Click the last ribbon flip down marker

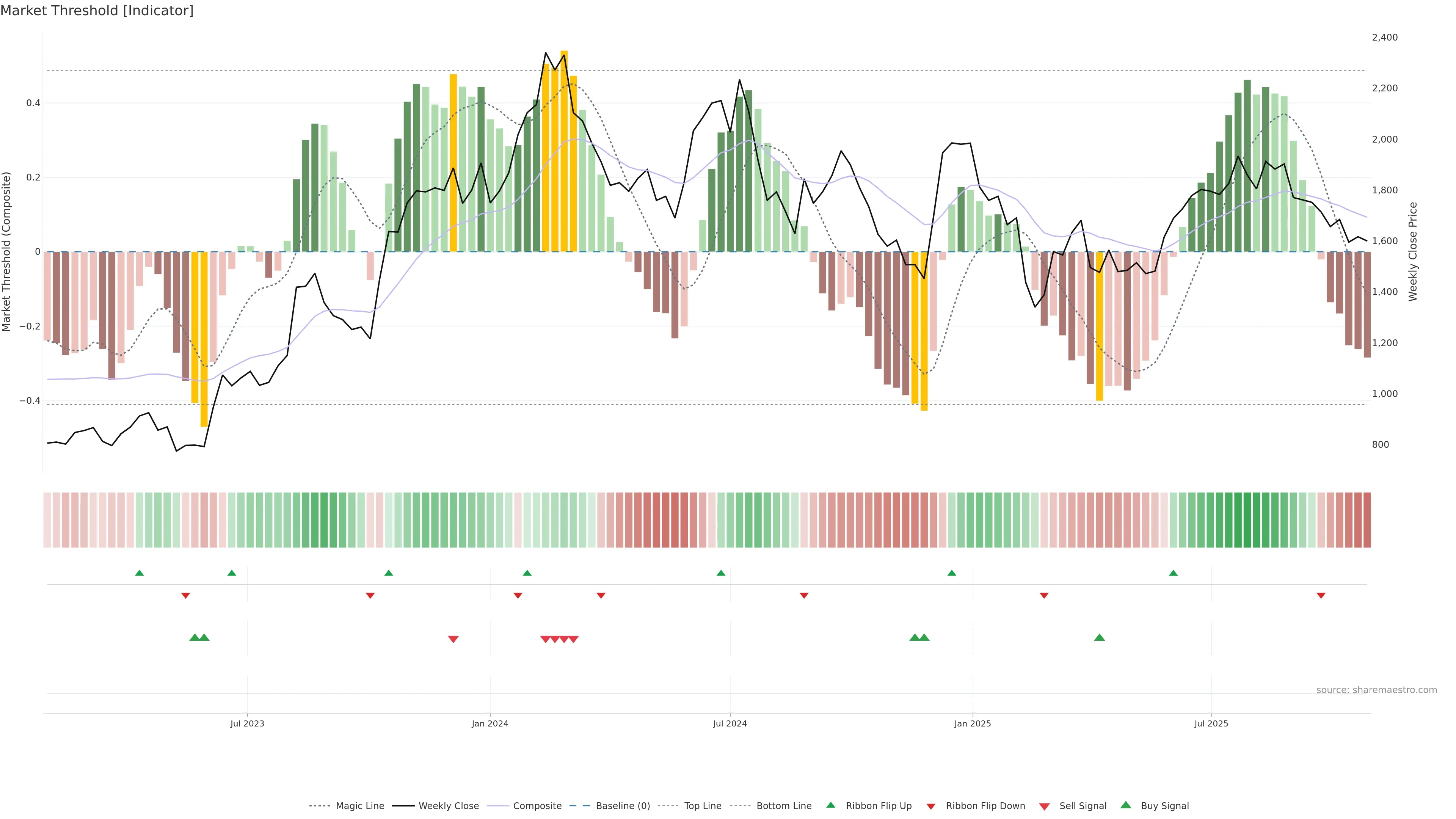1321,596
